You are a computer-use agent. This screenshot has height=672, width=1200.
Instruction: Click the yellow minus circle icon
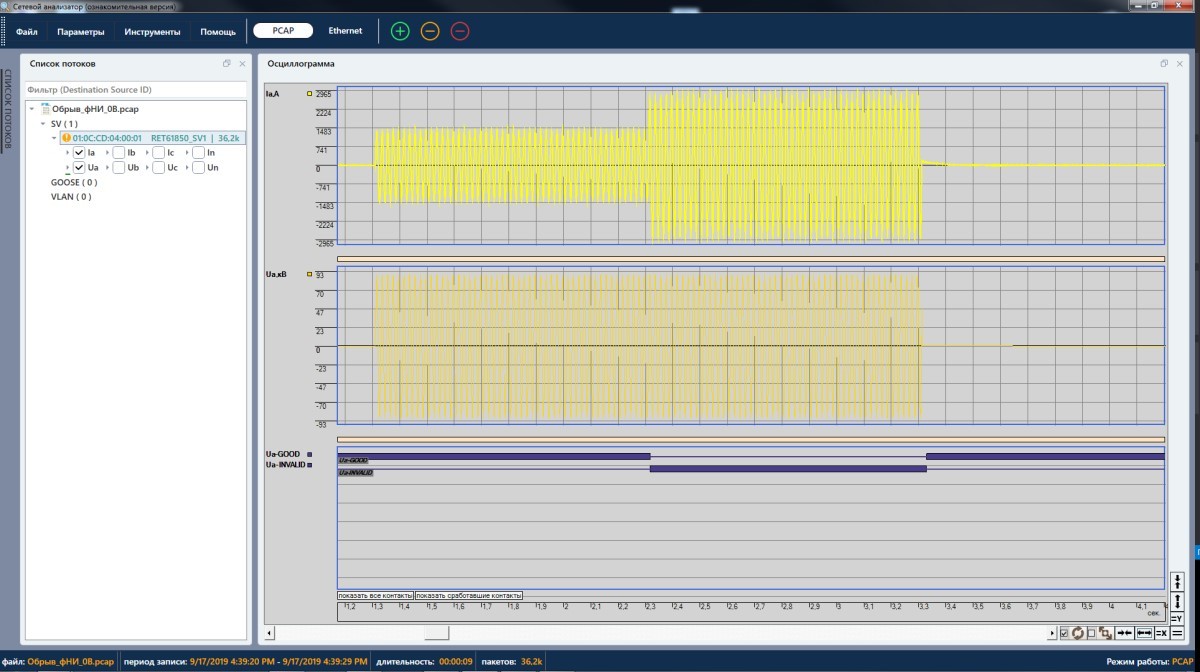pyautogui.click(x=430, y=31)
